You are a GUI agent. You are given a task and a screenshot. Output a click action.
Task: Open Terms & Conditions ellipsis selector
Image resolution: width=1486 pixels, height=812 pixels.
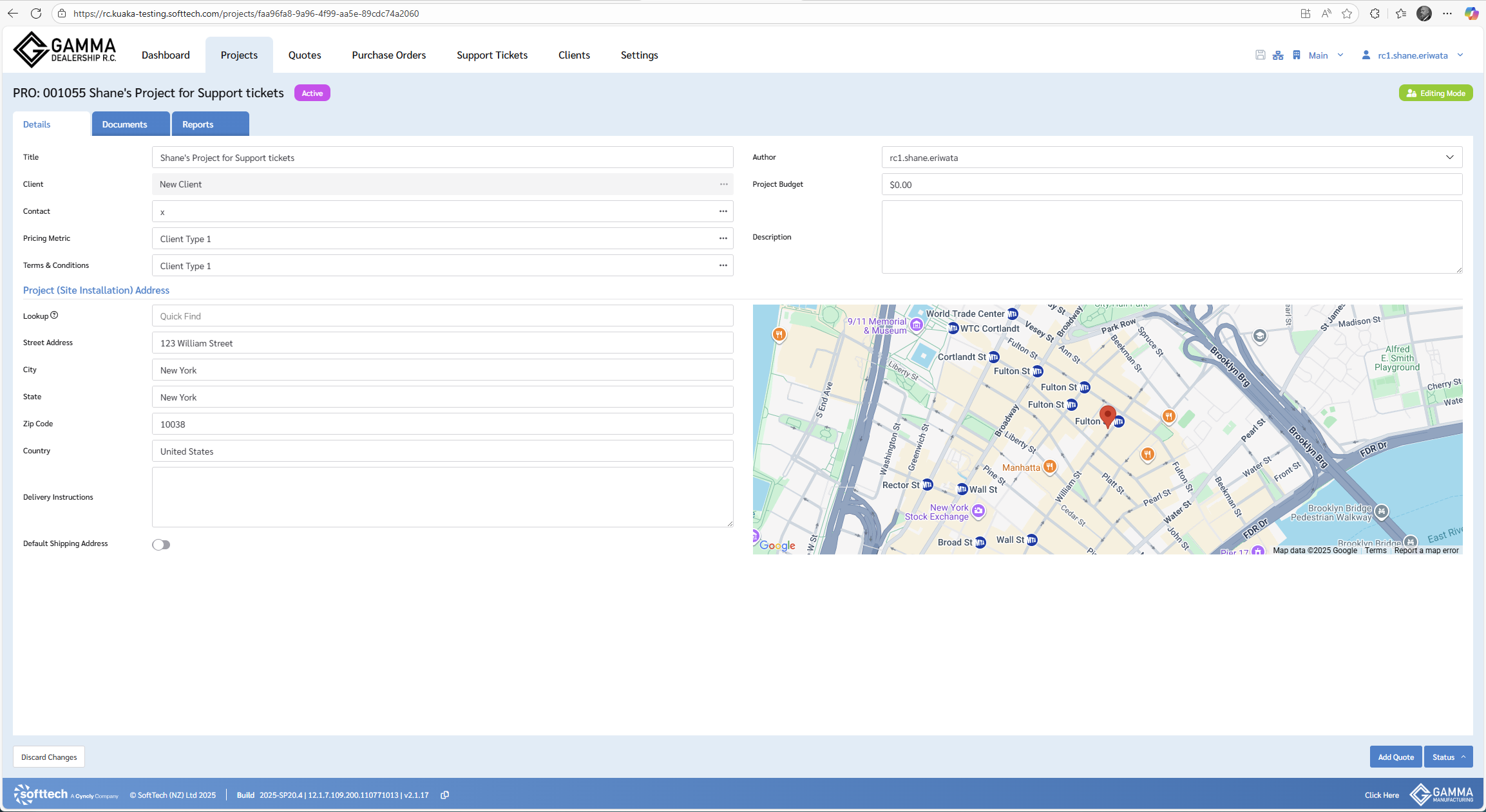click(723, 265)
